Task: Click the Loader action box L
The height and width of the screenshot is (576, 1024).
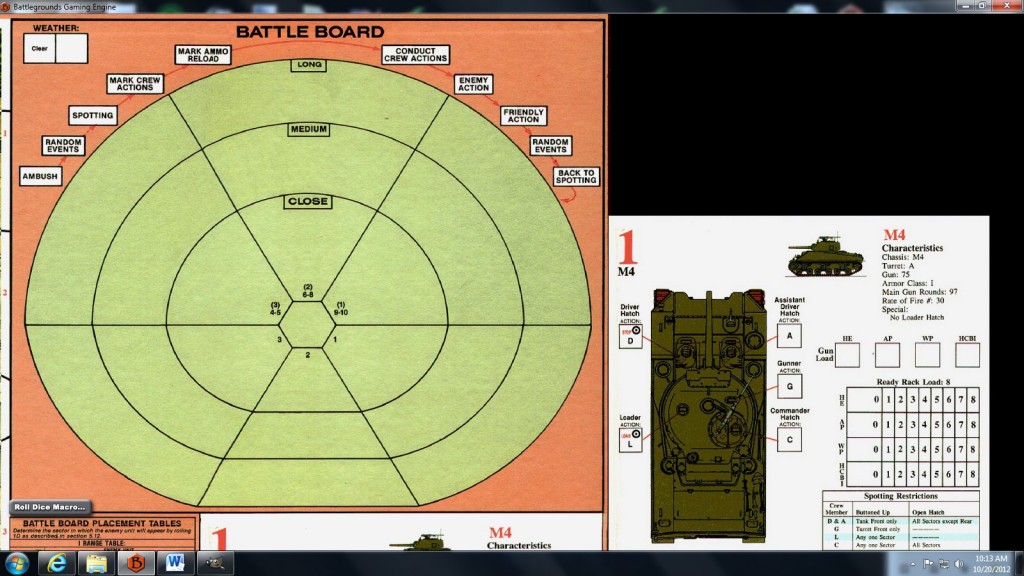Action: pos(630,440)
